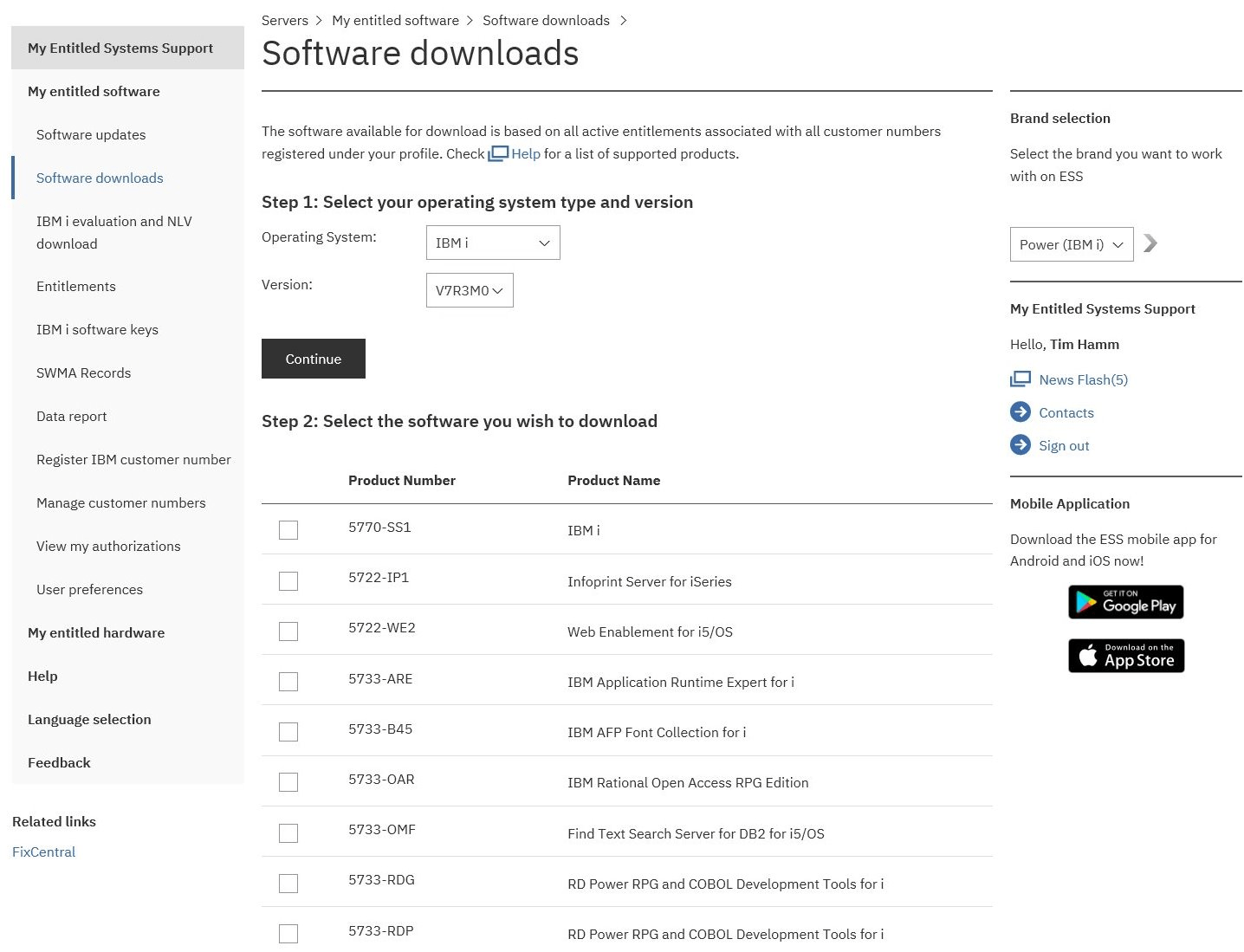Click the Product Name column header
1244x952 pixels.
(x=613, y=480)
